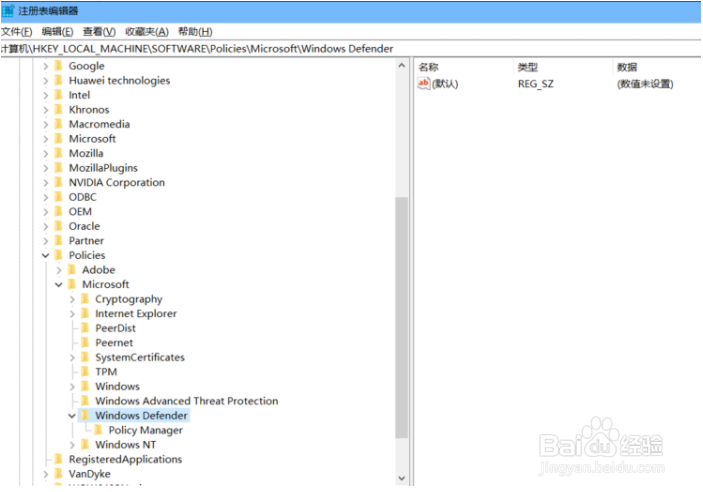Image resolution: width=703 pixels, height=492 pixels.
Task: Click the tree scrollbar down arrow
Action: click(x=402, y=478)
